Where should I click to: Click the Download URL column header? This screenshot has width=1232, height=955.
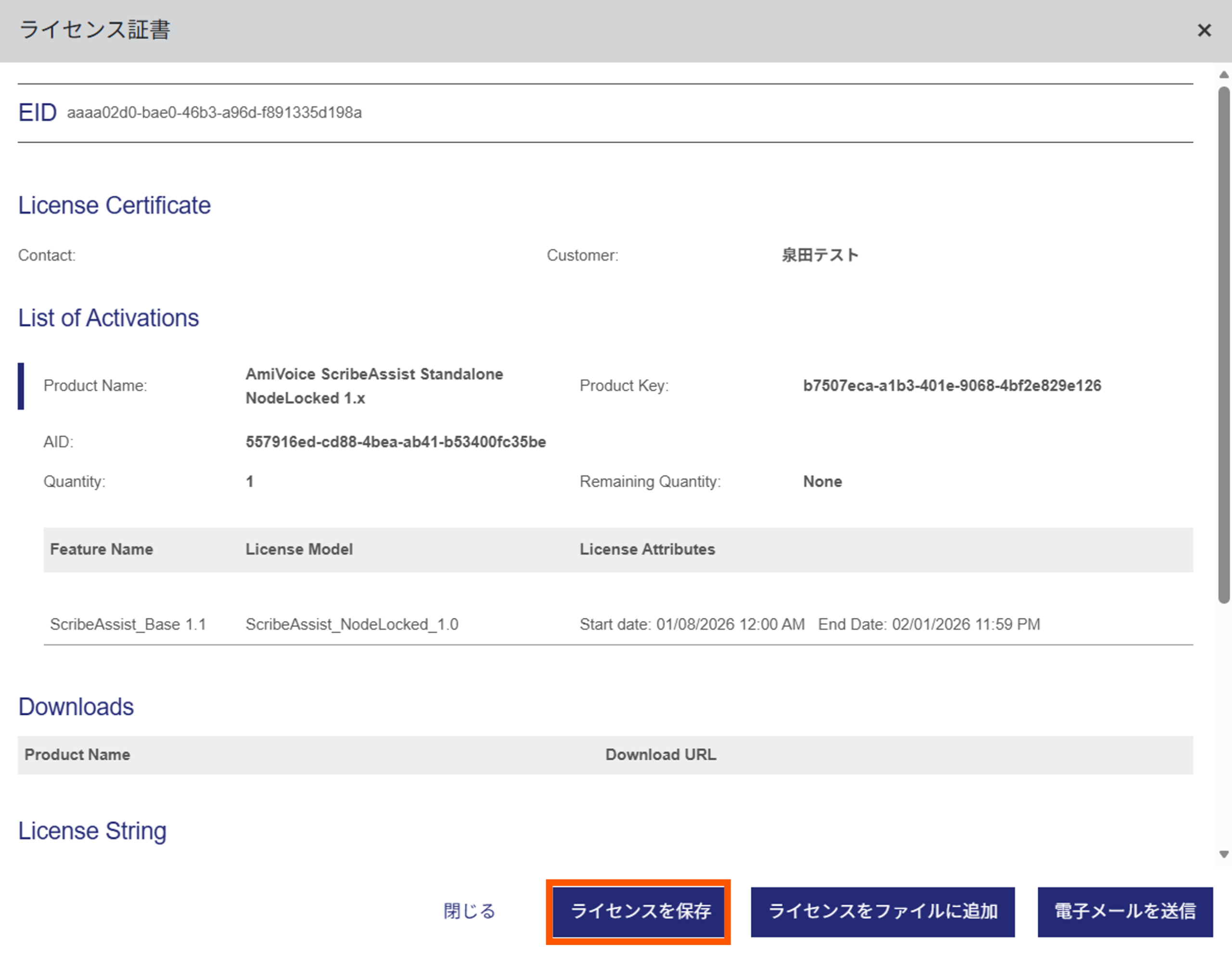click(x=661, y=755)
